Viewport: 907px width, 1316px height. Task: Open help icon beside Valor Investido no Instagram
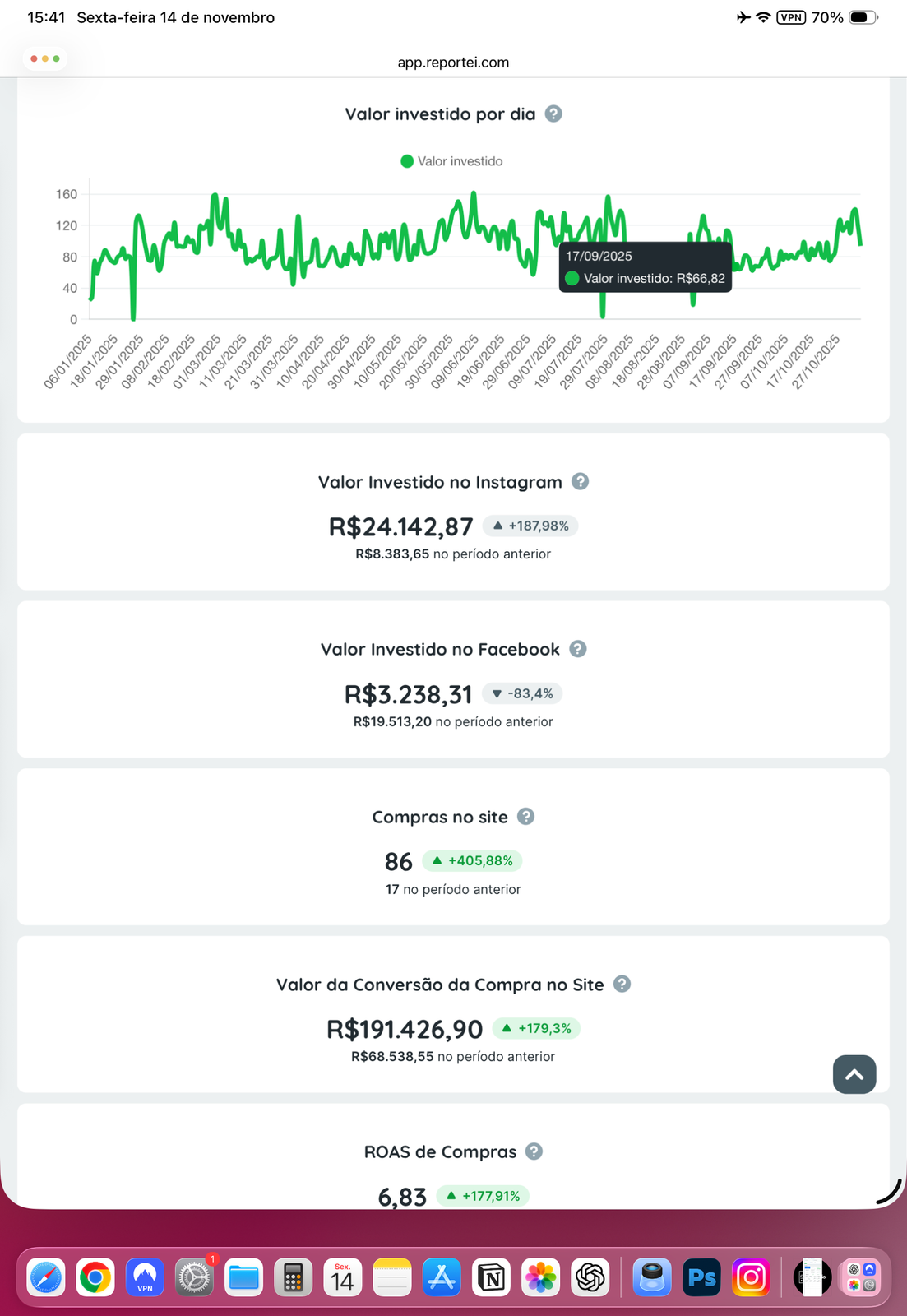click(x=580, y=481)
